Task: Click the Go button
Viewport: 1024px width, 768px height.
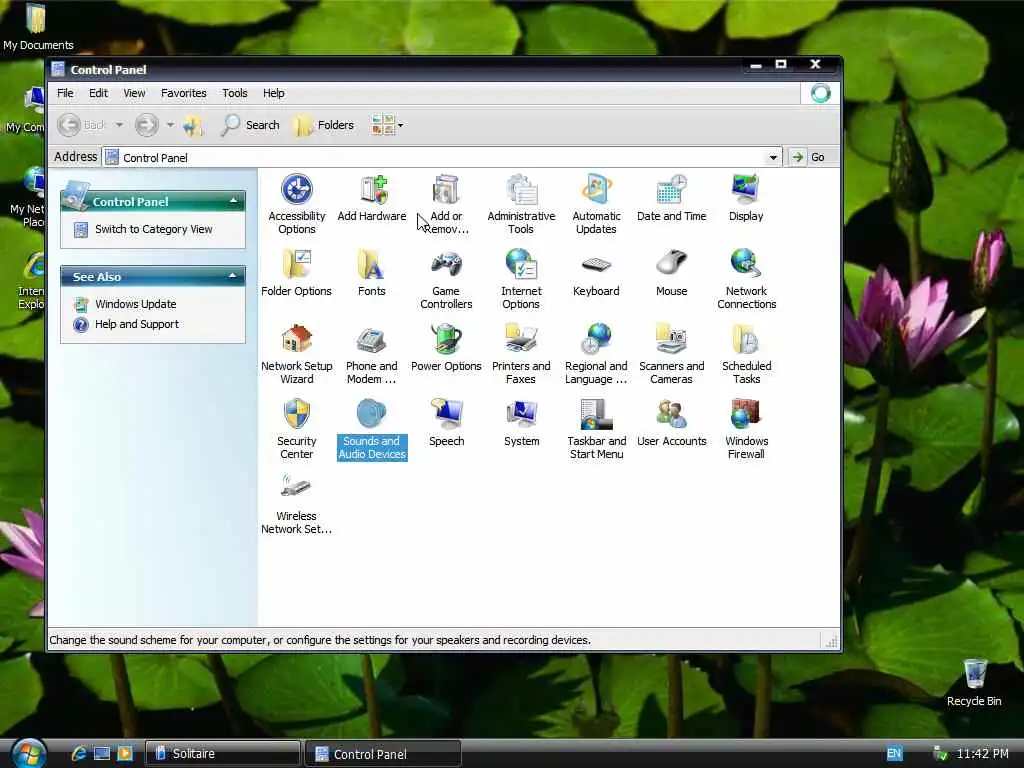Action: click(x=808, y=157)
